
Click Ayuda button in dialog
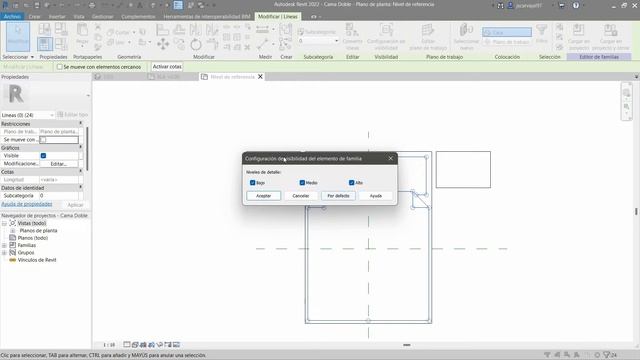click(x=376, y=196)
